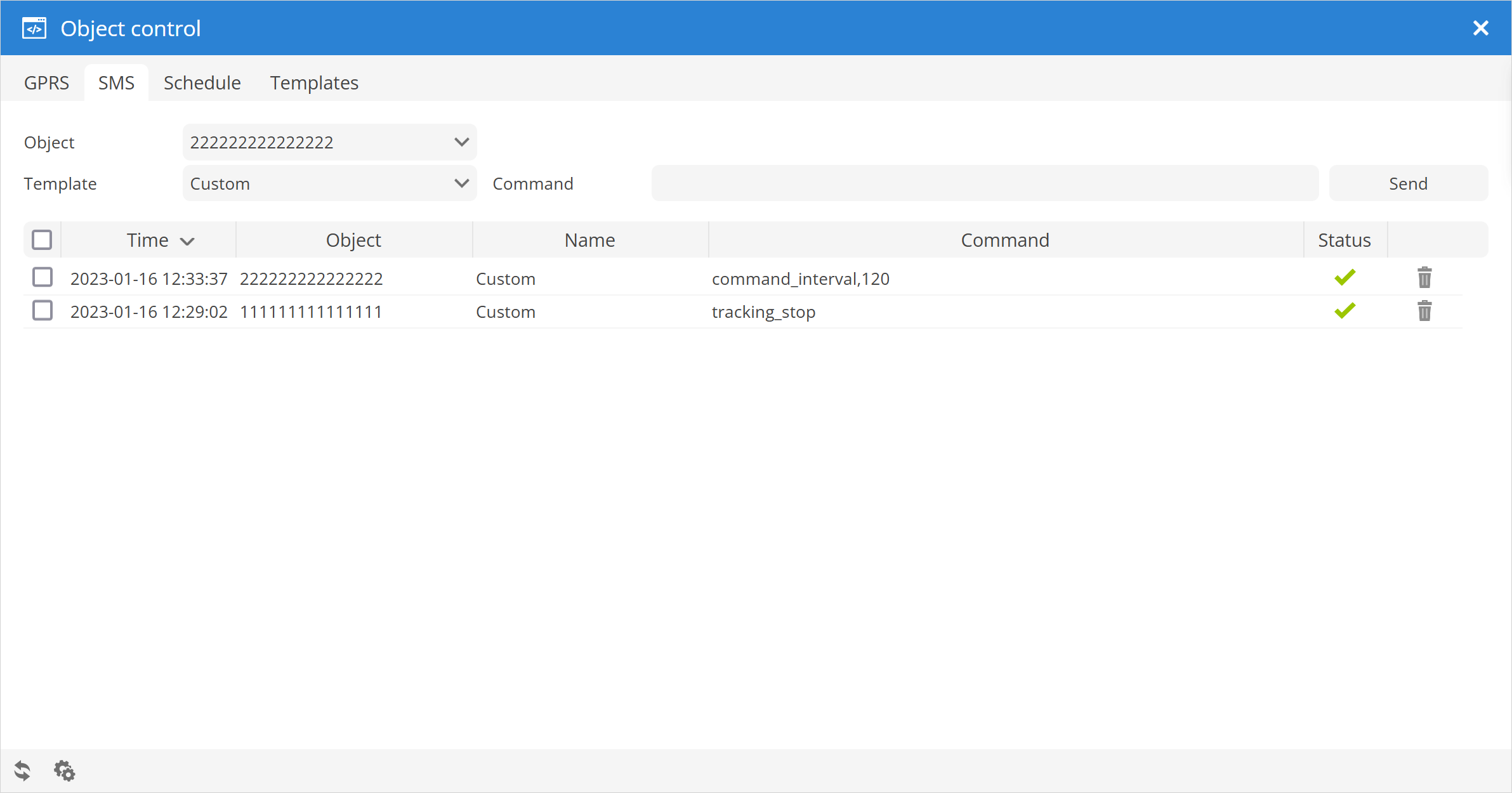The height and width of the screenshot is (793, 1512).
Task: Click the Object control window icon
Action: 34,29
